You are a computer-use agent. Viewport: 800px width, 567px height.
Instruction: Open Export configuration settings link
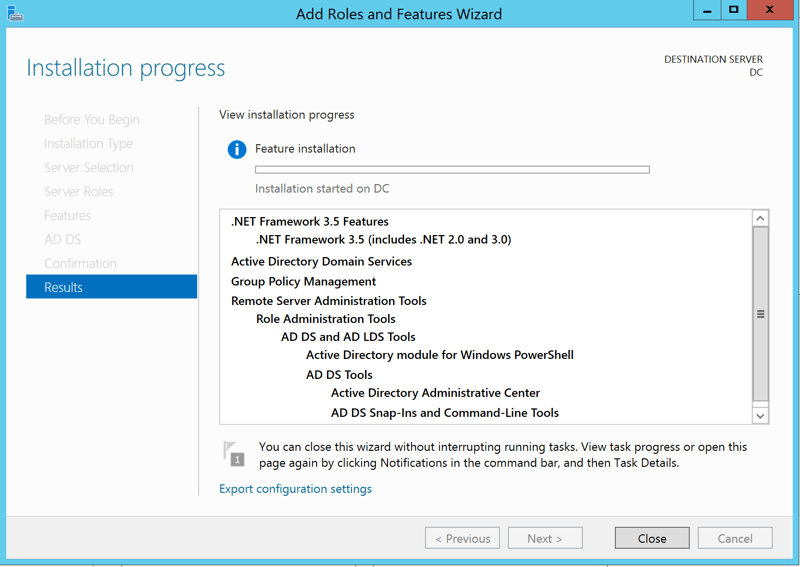tap(295, 489)
